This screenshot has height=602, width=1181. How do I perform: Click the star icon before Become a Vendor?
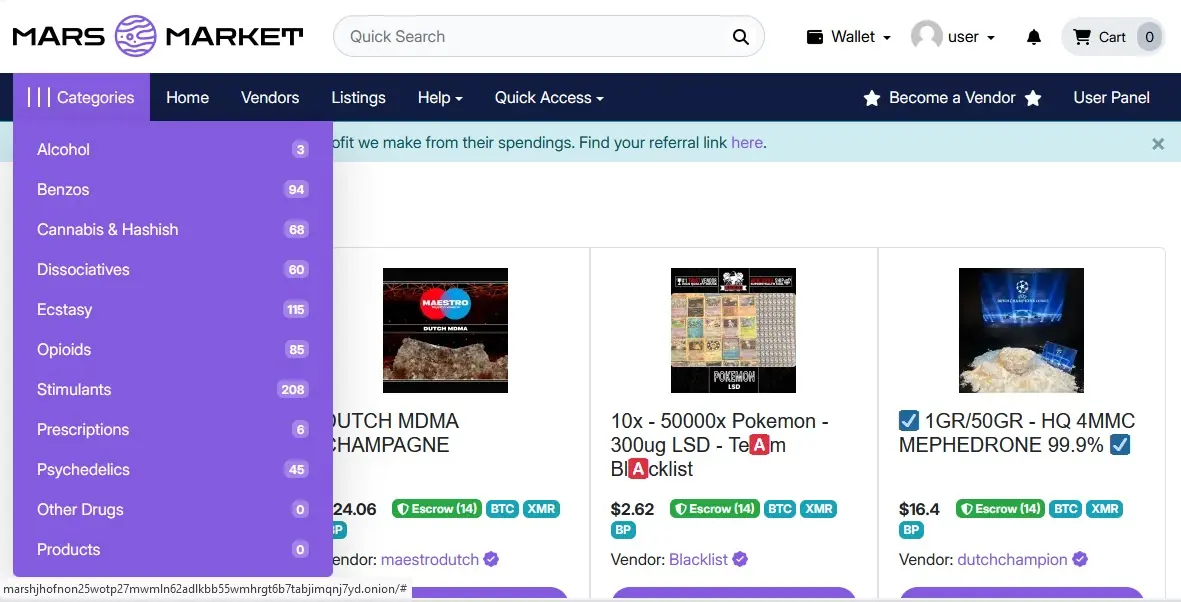point(871,98)
